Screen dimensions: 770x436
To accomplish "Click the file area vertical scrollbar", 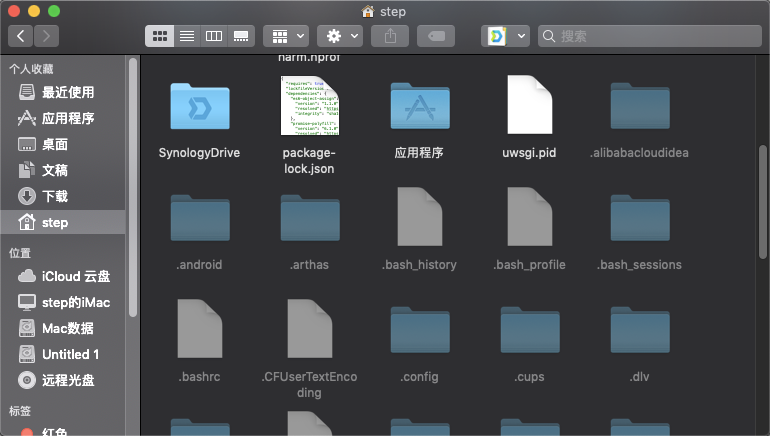I will [763, 201].
